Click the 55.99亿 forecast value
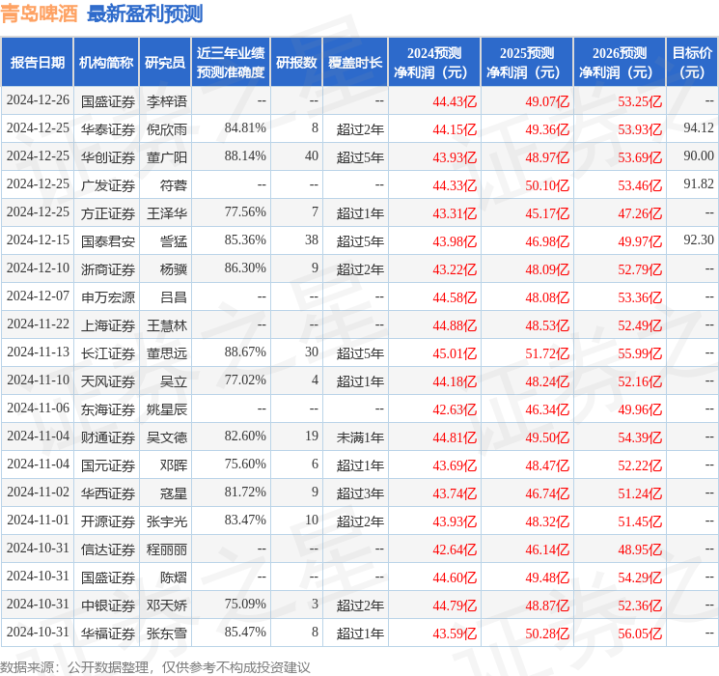Viewport: 719px width, 676px height. tap(640, 353)
